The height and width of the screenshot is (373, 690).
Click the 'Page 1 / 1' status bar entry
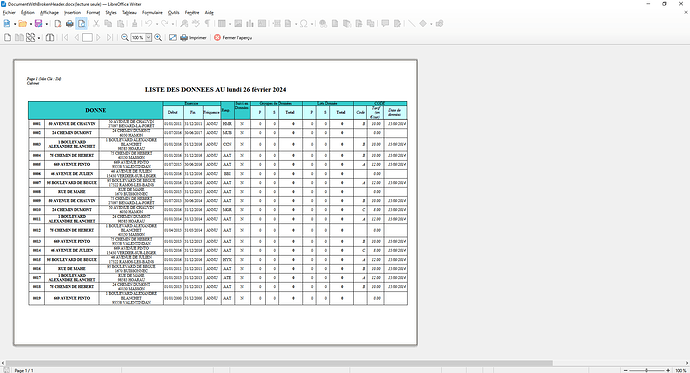pos(24,370)
